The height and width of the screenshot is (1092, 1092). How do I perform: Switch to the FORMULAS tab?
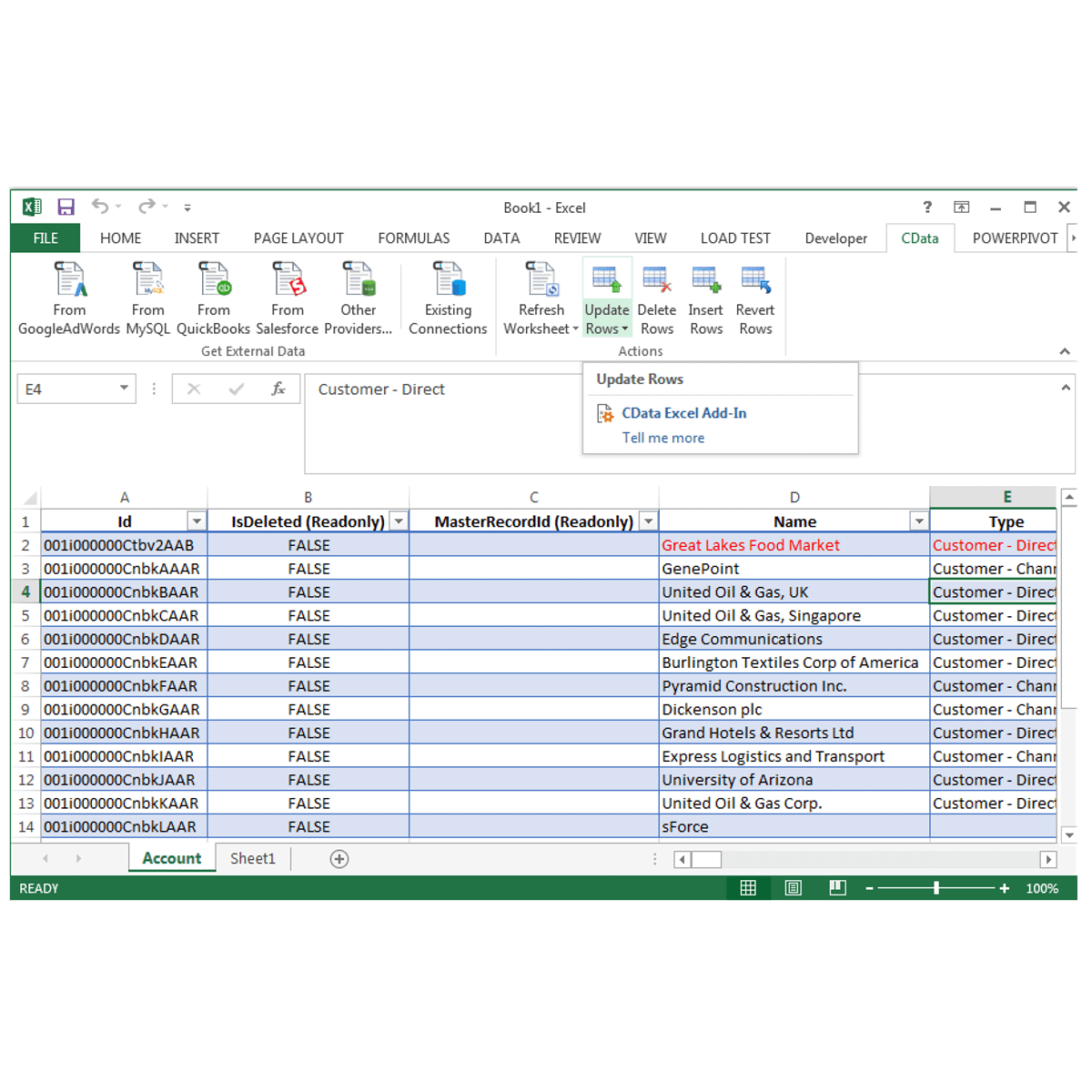[413, 238]
